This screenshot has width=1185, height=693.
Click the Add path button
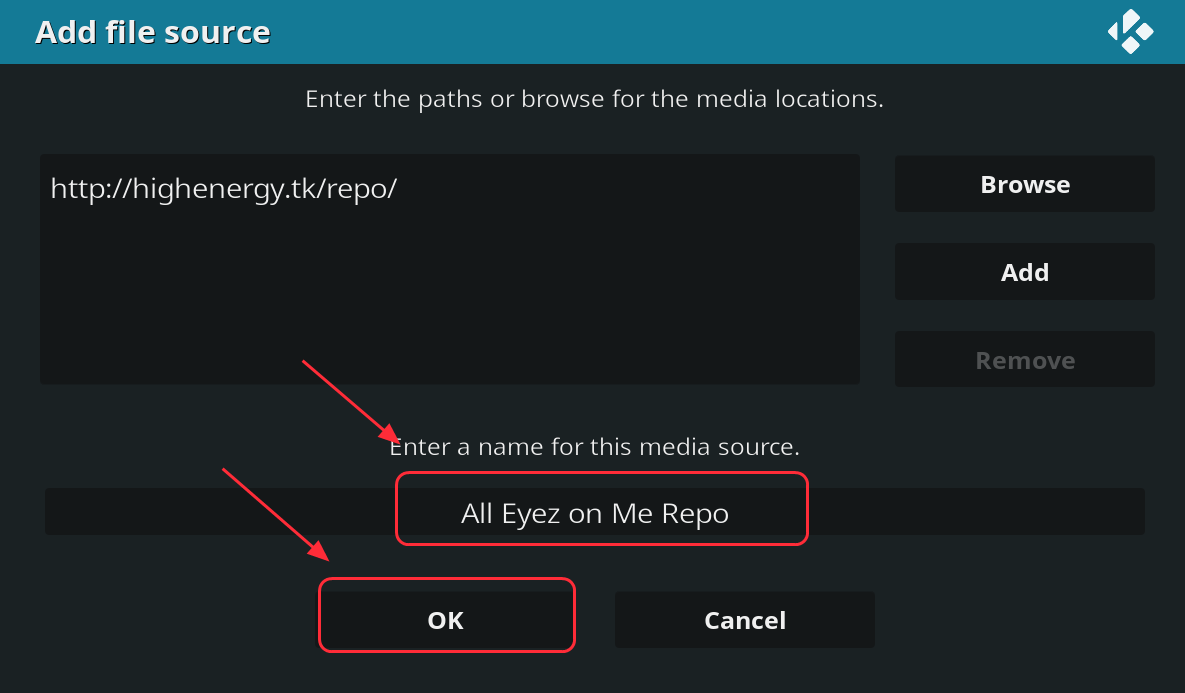coord(1025,272)
